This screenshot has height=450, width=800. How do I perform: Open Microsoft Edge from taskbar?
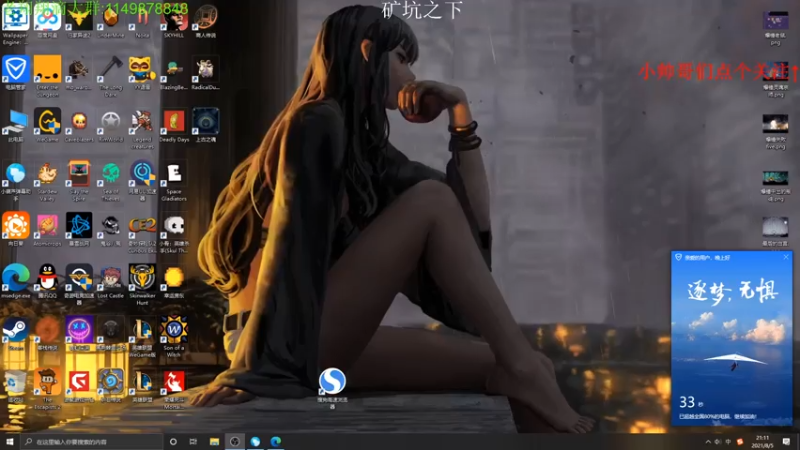276,441
